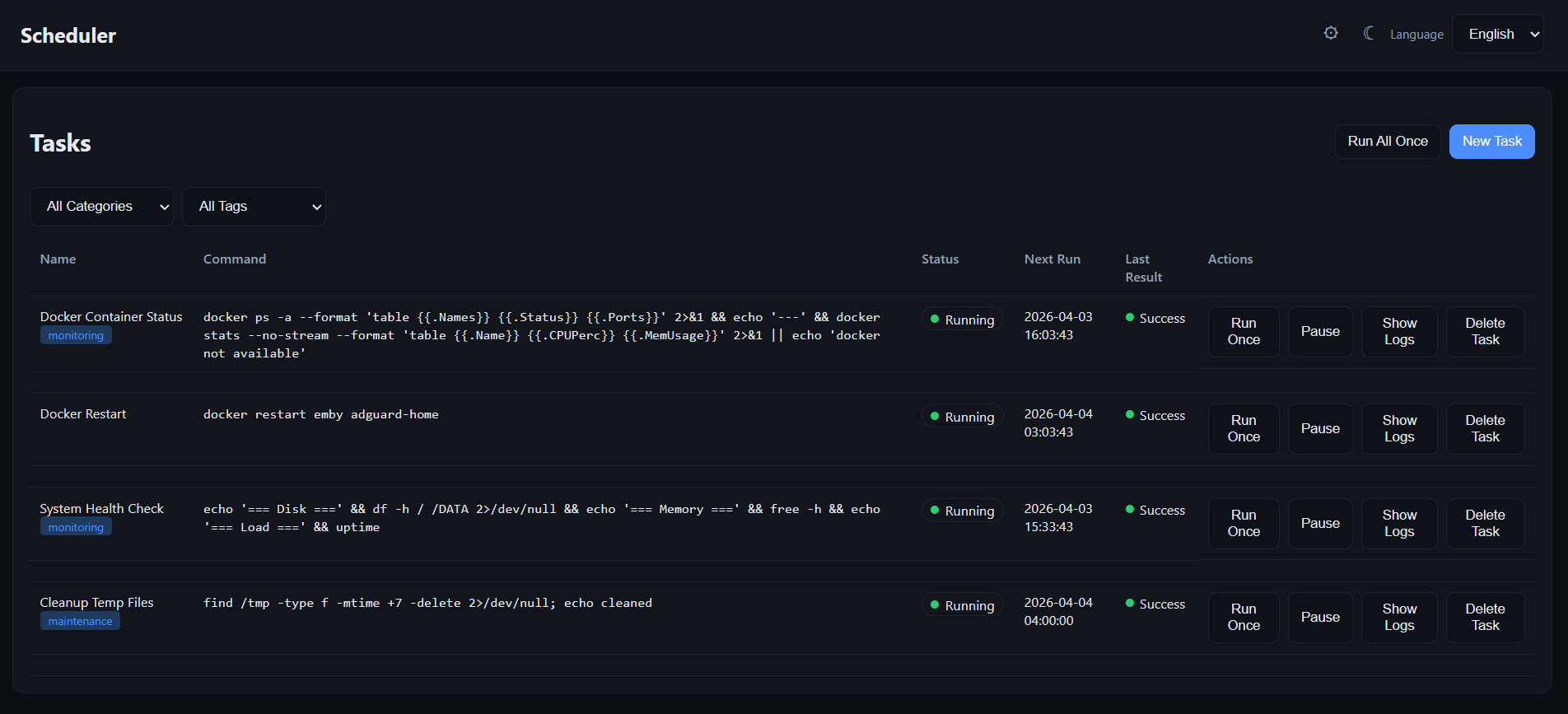Switch to dark theme moon icon
The image size is (1568, 714).
(1369, 33)
